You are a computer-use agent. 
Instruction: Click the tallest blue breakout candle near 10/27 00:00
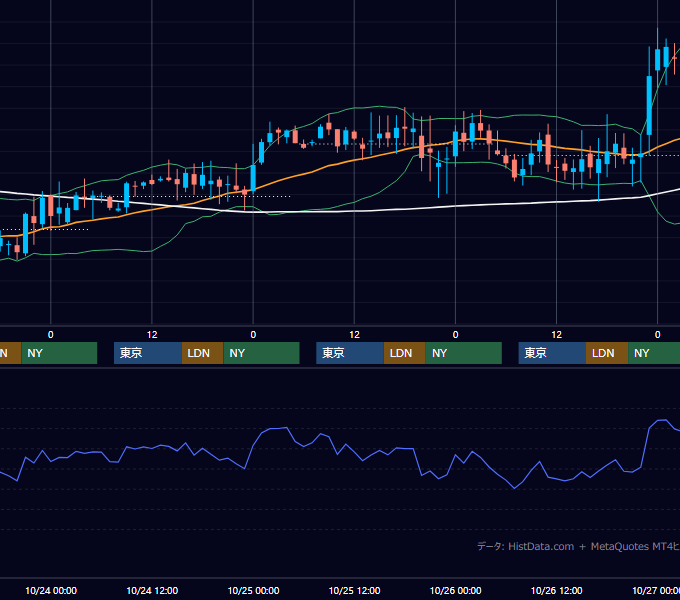tap(649, 105)
